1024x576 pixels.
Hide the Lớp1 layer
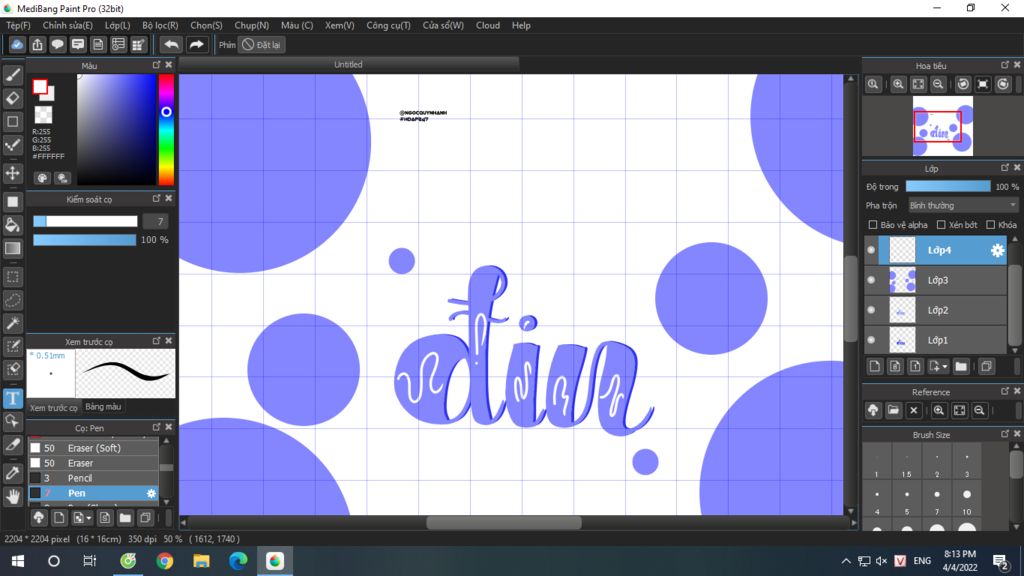(871, 340)
